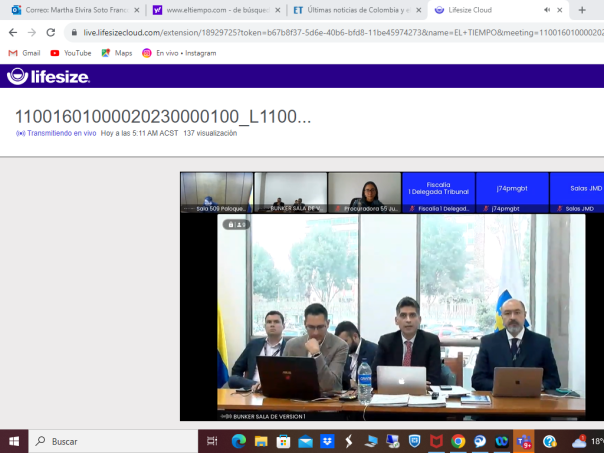This screenshot has height=453, width=604.
Task: Select Fiscalía 1 Delegada Tribunal tile
Action: 438,192
